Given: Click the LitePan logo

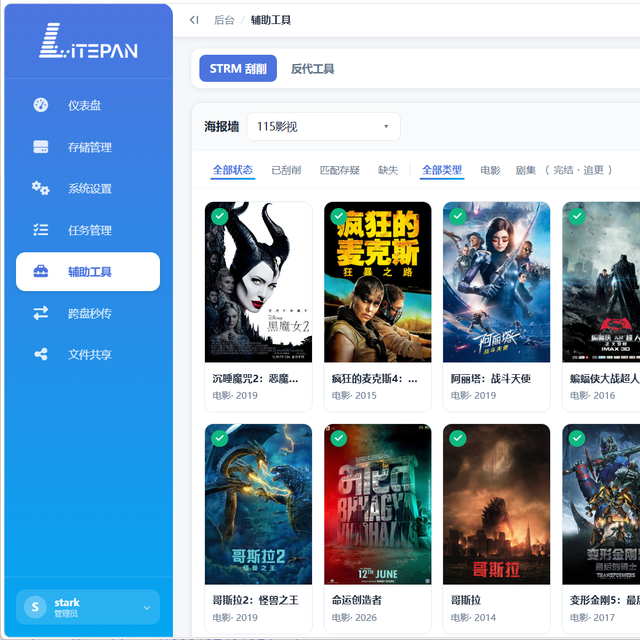Looking at the screenshot, I should coord(88,41).
